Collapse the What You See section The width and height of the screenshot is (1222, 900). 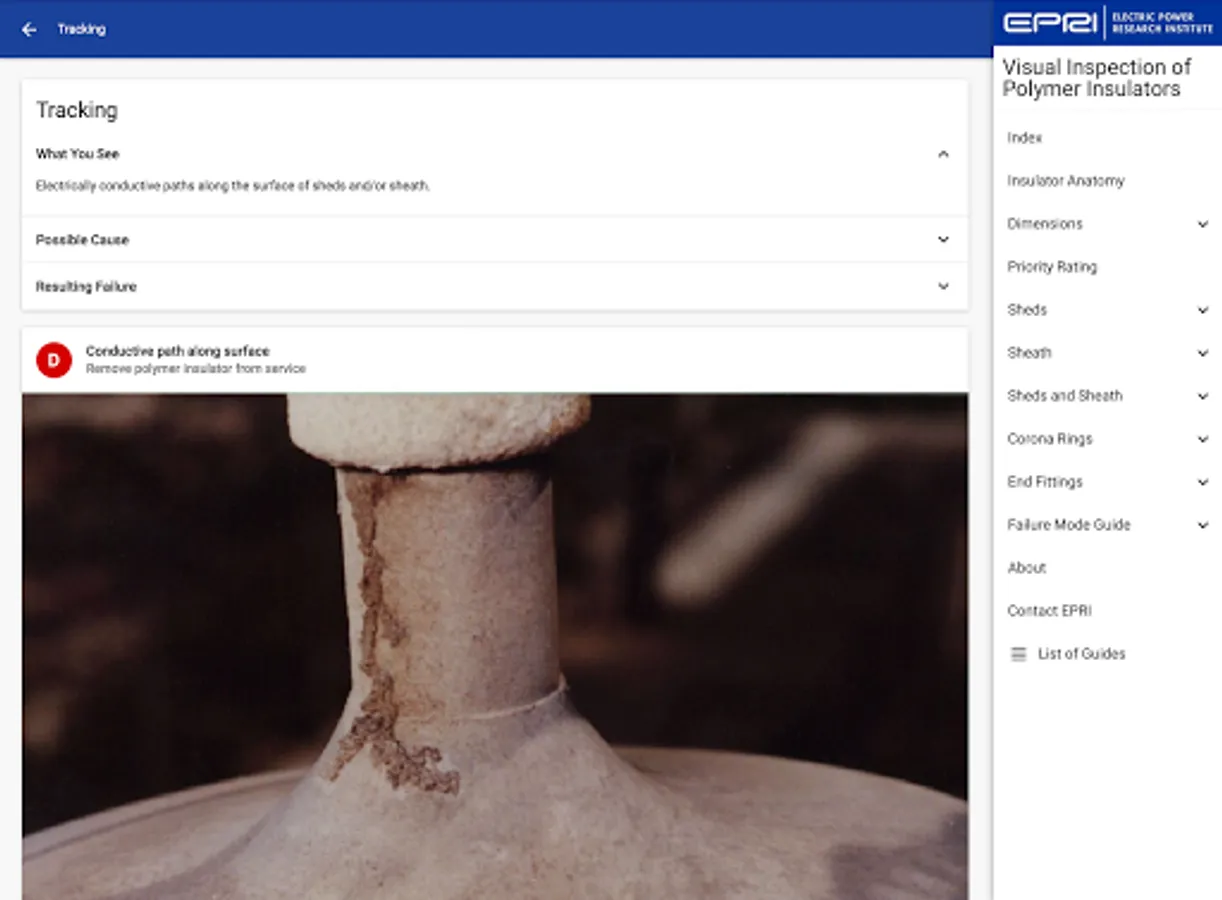[x=943, y=154]
